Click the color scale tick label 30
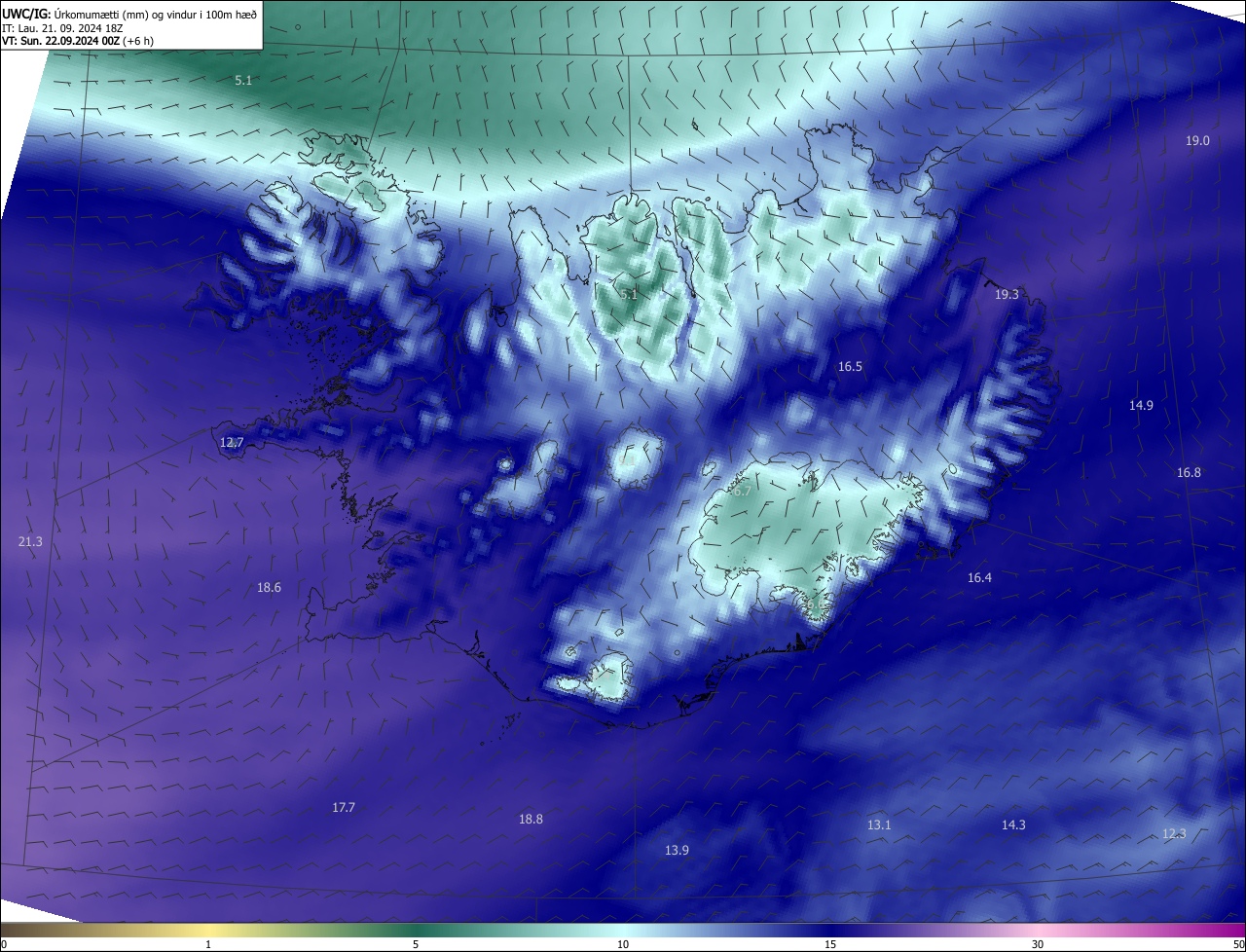 (x=1038, y=944)
